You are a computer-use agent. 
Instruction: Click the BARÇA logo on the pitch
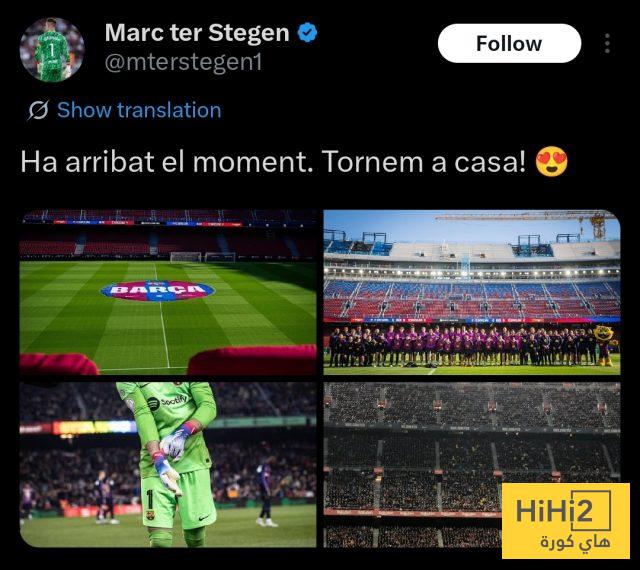(158, 290)
